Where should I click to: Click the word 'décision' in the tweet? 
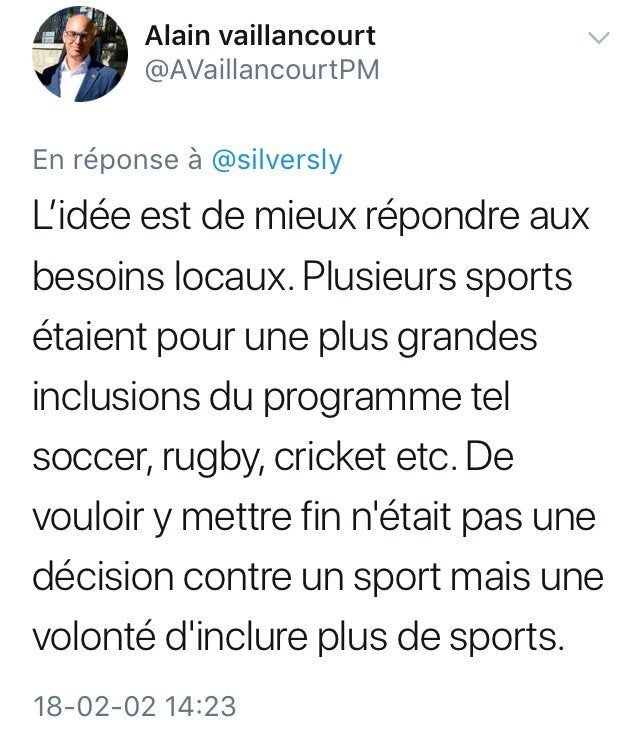(x=103, y=576)
